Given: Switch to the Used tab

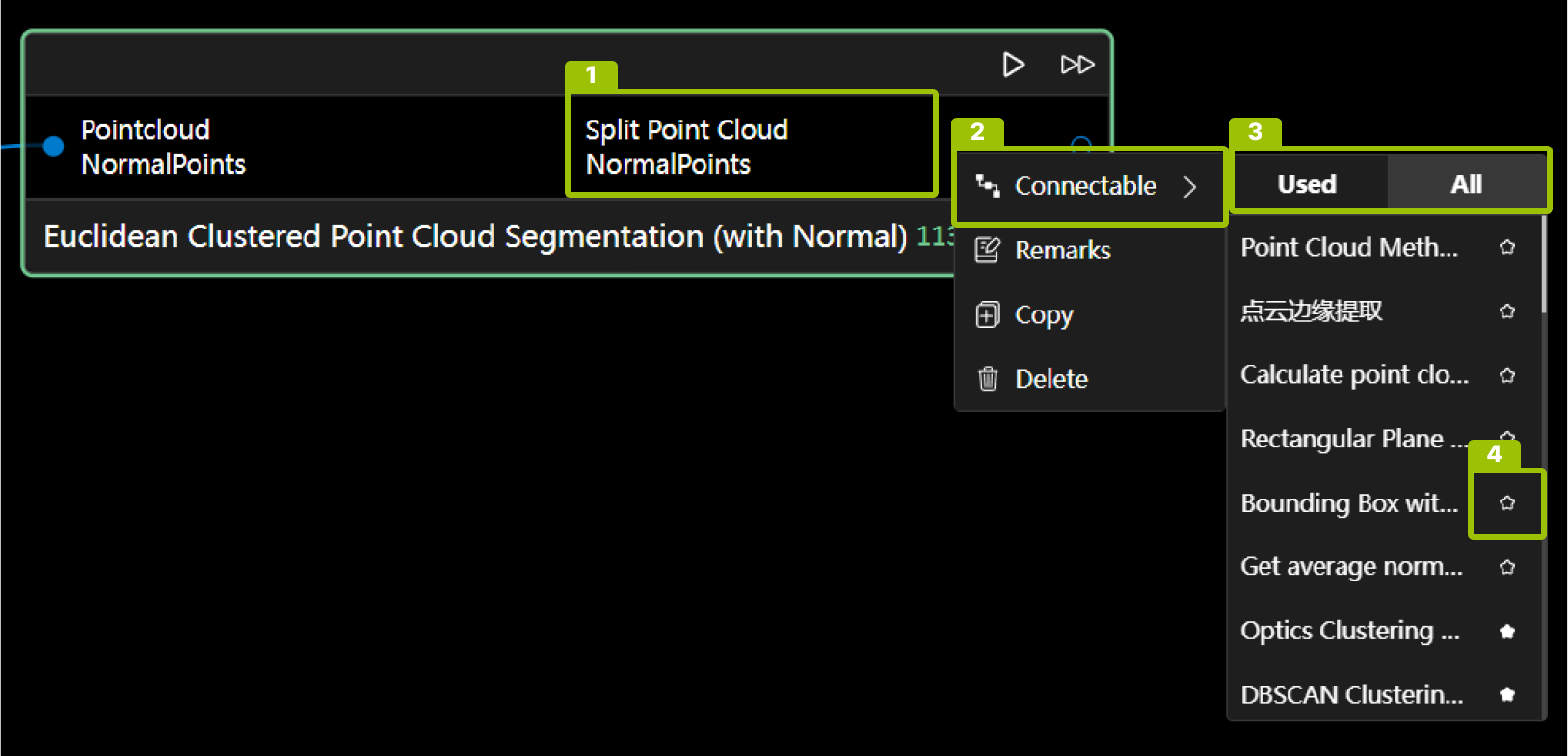Looking at the screenshot, I should (x=1307, y=184).
